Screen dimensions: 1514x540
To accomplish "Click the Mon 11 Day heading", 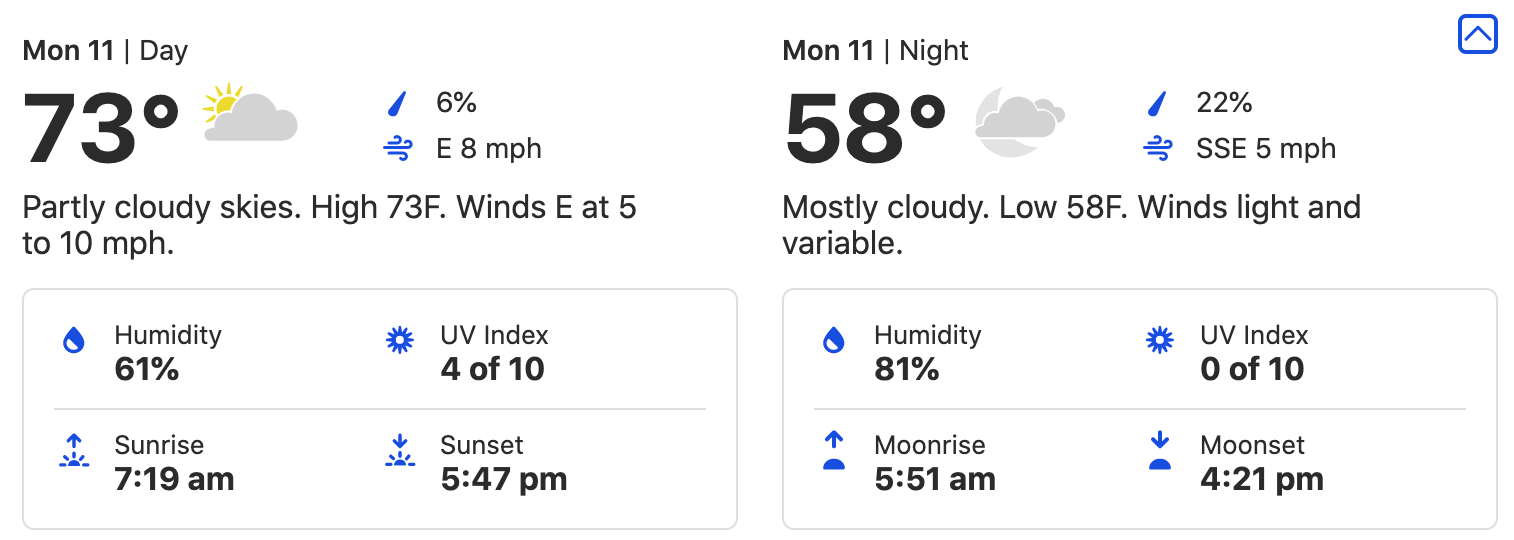I will pyautogui.click(x=105, y=51).
